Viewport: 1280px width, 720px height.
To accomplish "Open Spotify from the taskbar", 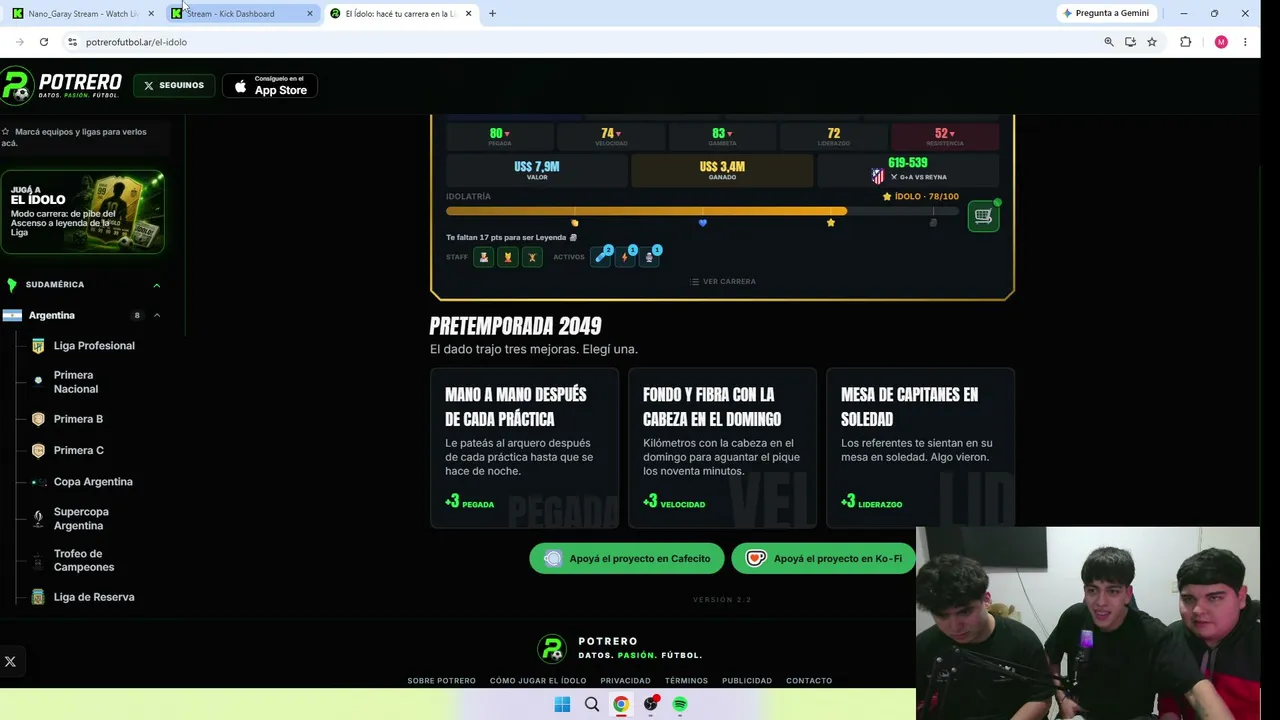I will click(680, 705).
